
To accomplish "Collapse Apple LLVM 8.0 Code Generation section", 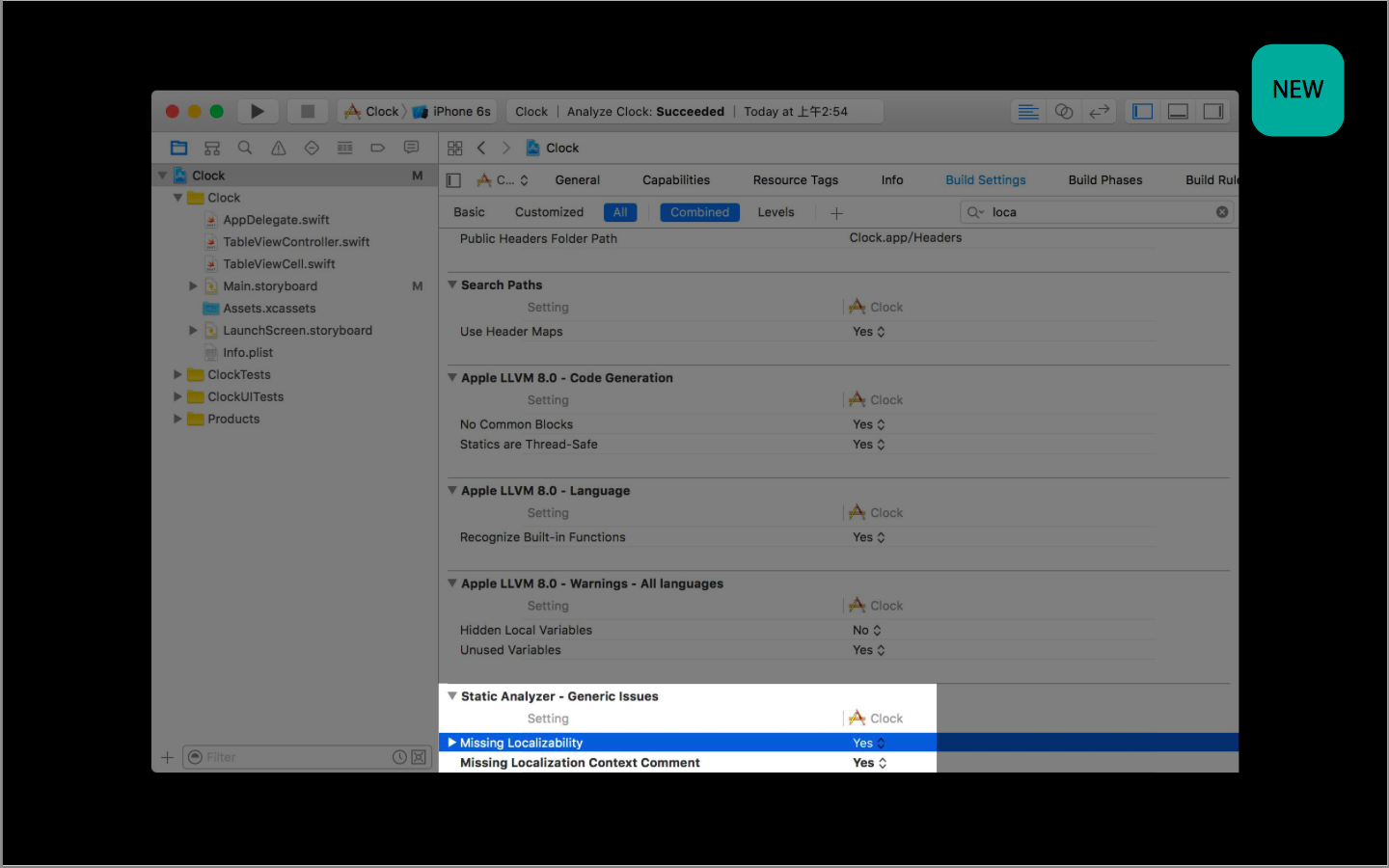I will pyautogui.click(x=452, y=377).
